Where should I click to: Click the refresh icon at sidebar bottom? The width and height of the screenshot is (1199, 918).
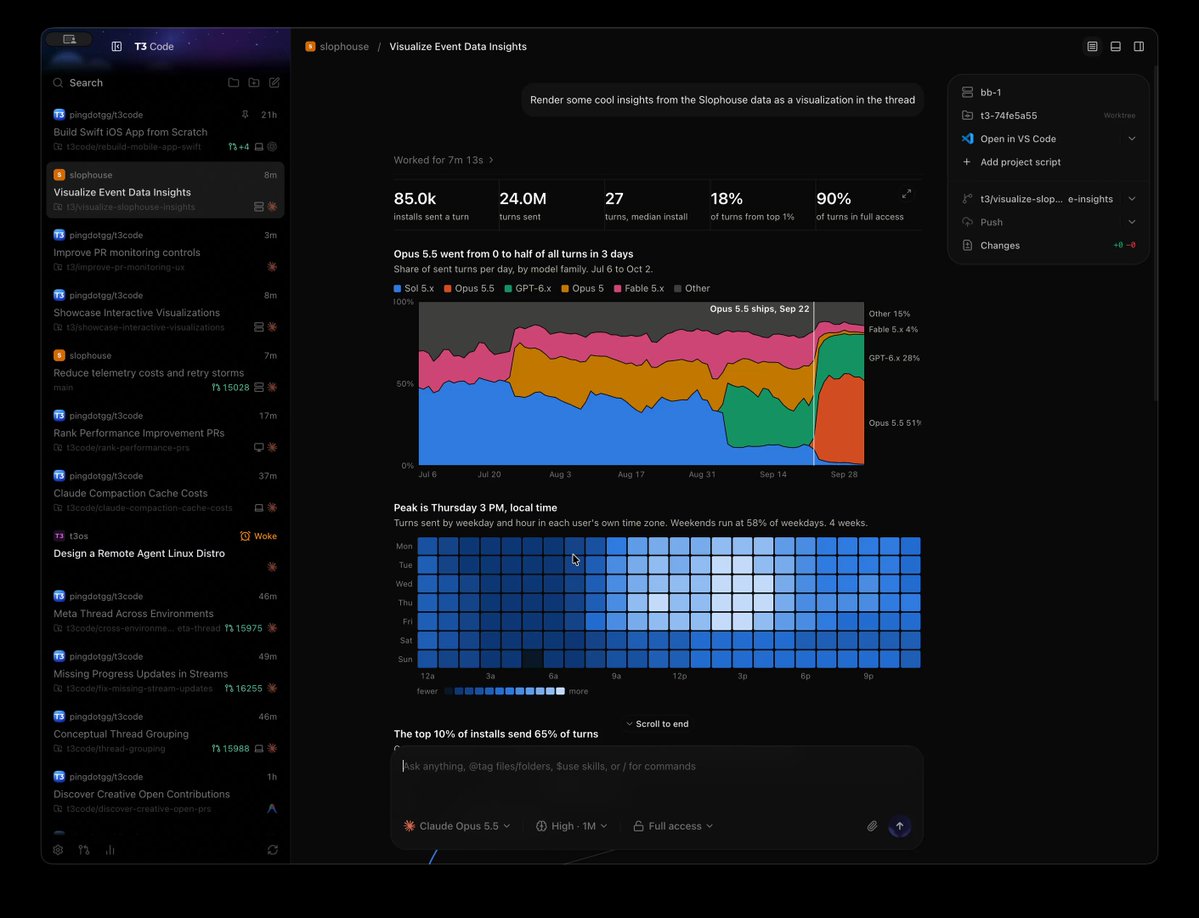tap(273, 850)
